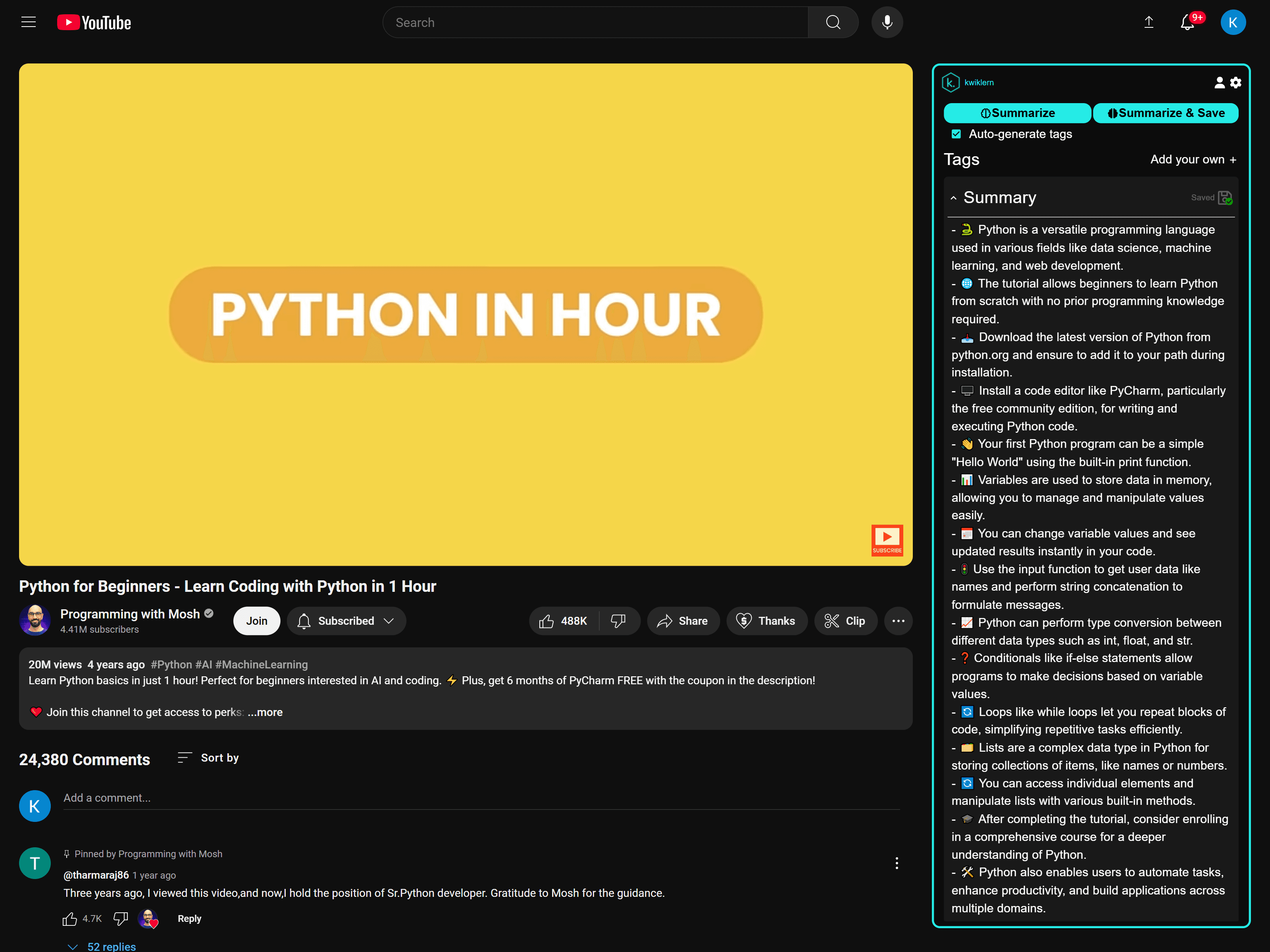Click the Python in Hour video player

[x=466, y=315]
